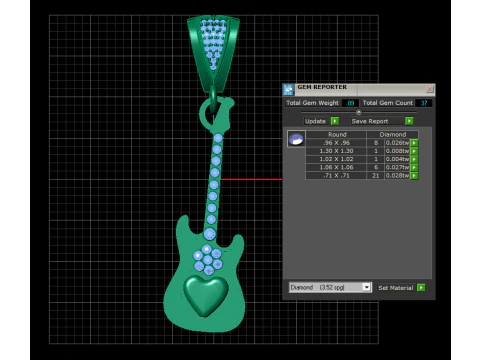The image size is (480, 360).
Task: Select the '.96 X .96' size cell
Action: (336, 143)
